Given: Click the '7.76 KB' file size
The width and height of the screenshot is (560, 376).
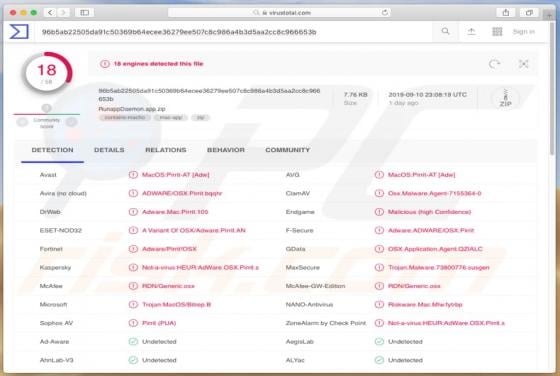Looking at the screenshot, I should click(x=355, y=95).
